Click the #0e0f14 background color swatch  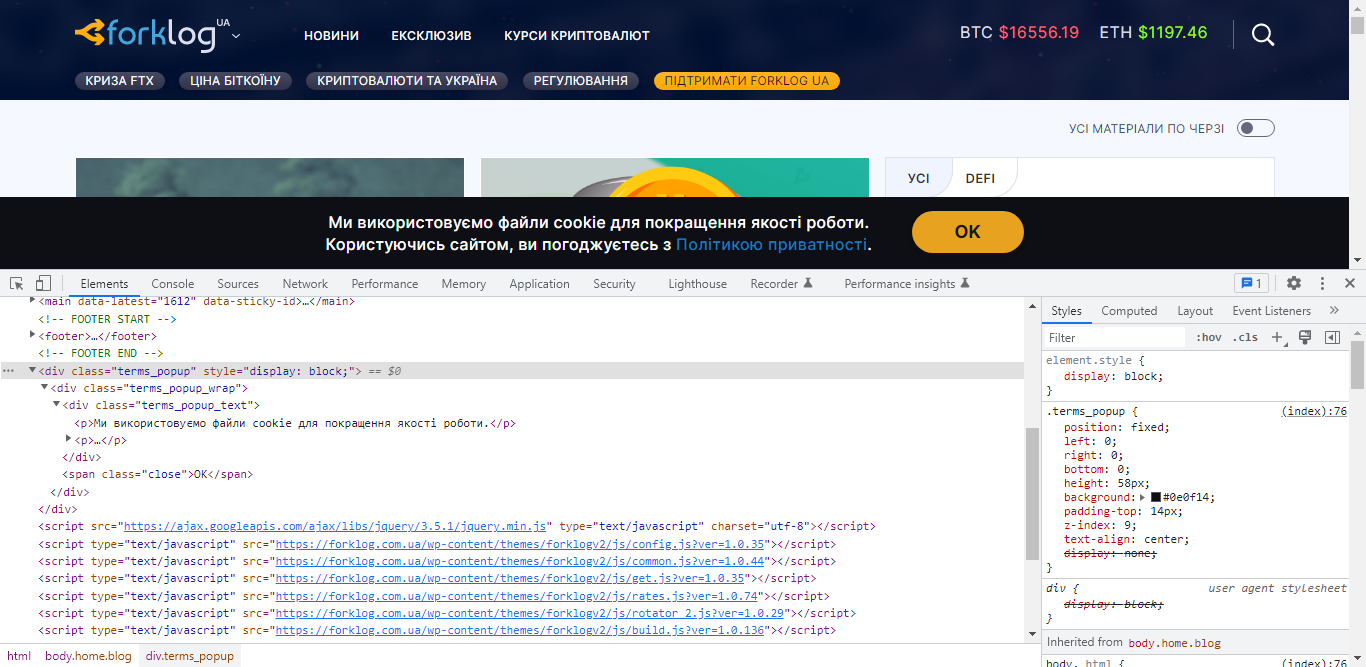click(x=1156, y=497)
